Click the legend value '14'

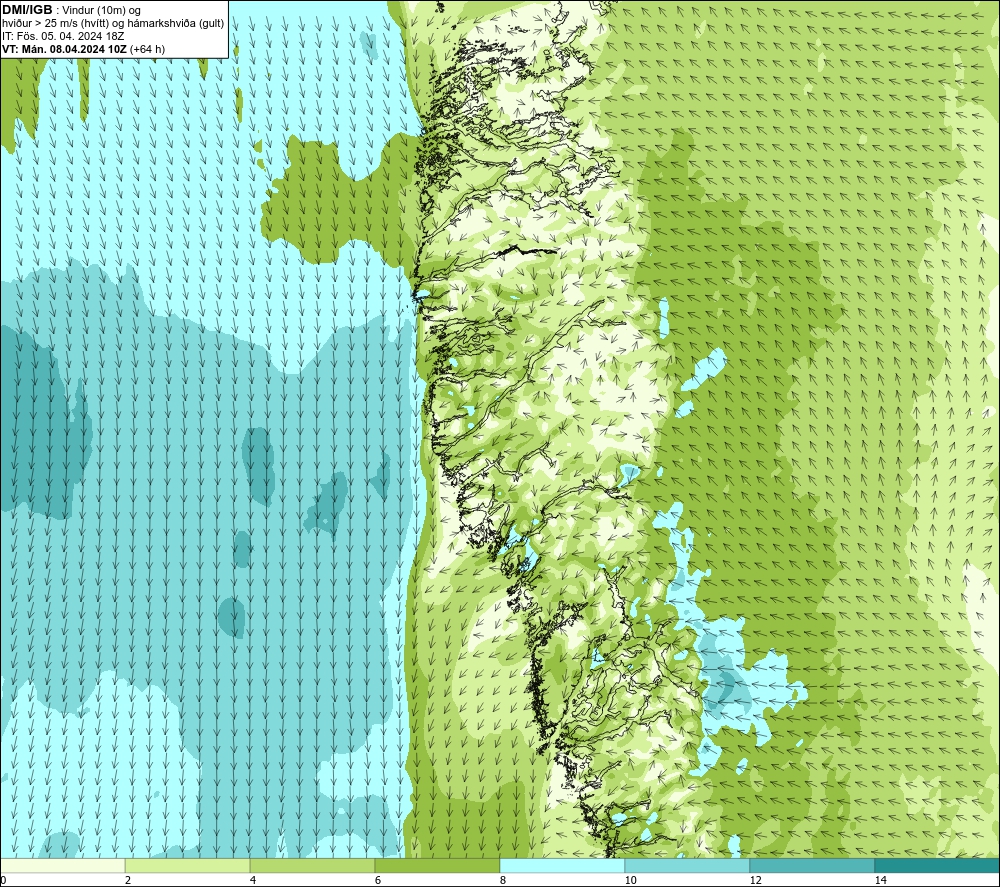tap(880, 880)
